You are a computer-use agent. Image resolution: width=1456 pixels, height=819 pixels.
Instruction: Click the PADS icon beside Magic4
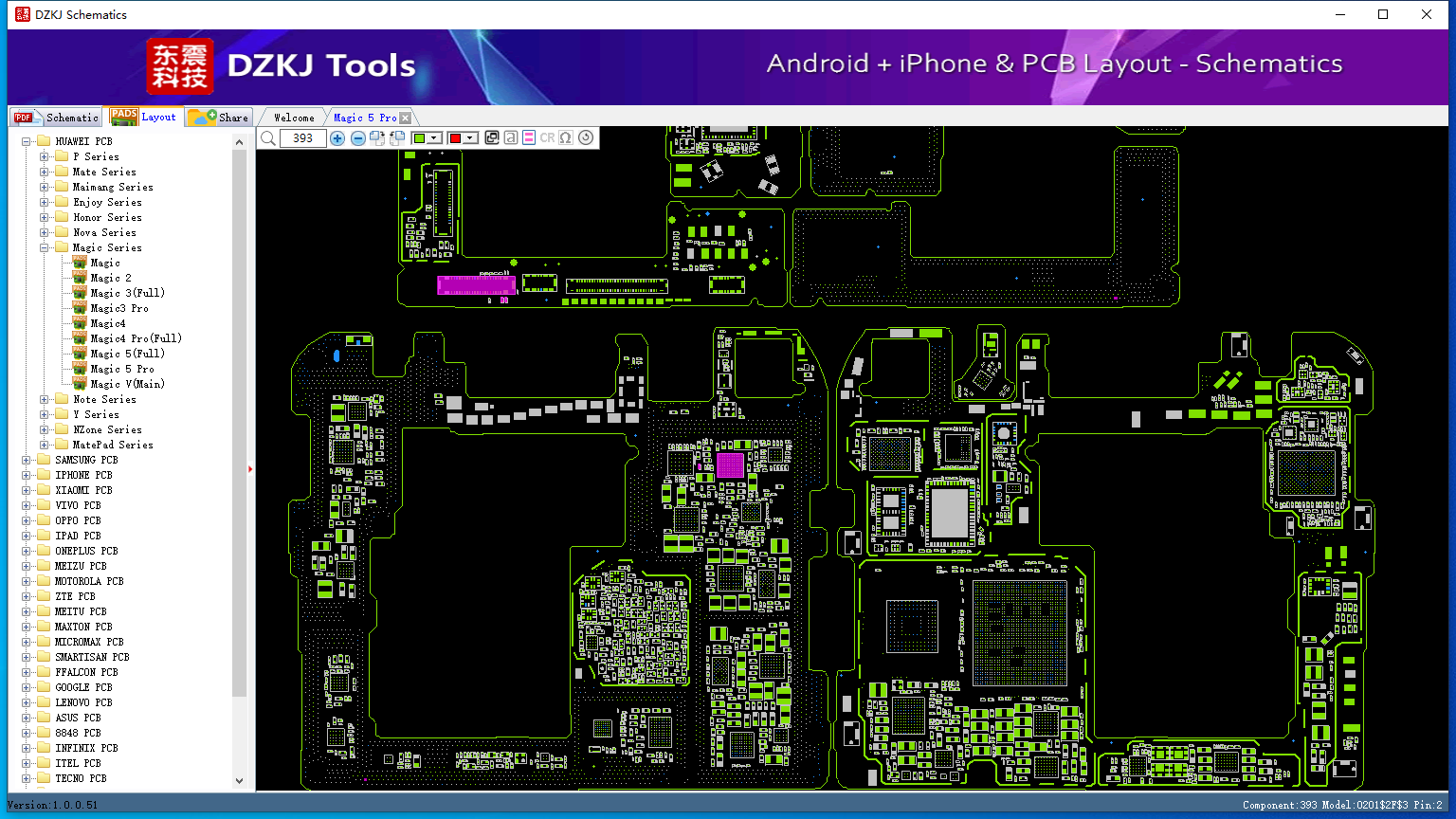pos(80,323)
